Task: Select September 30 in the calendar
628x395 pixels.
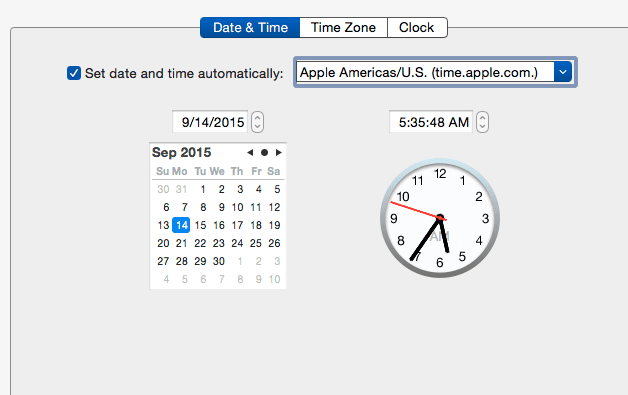Action: coord(219,261)
